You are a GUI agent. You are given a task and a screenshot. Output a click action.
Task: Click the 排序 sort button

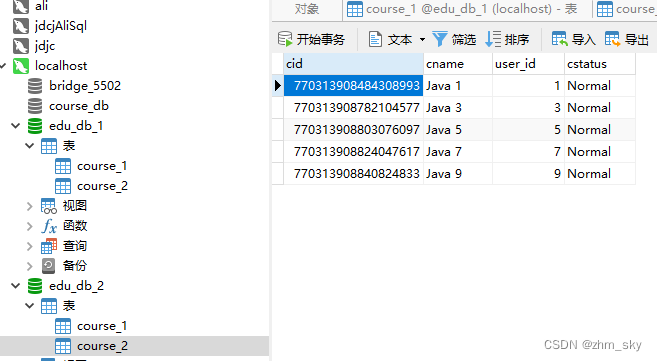pos(507,40)
